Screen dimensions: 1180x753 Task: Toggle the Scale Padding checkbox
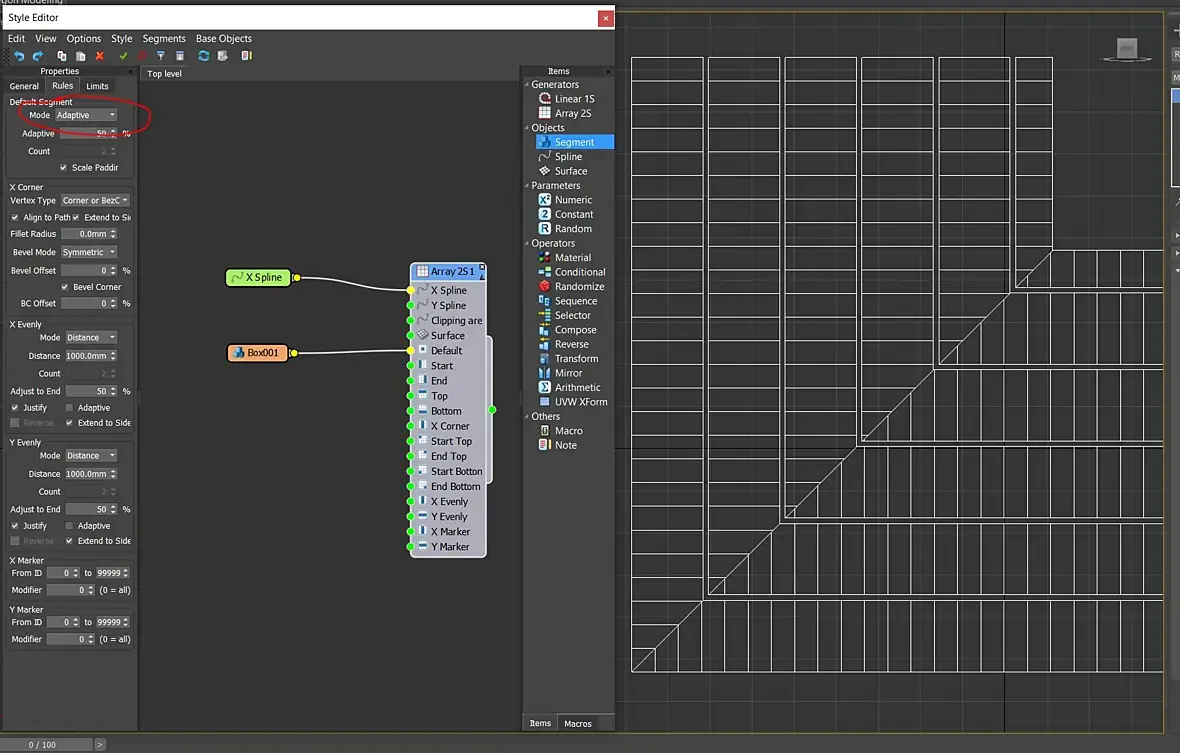click(63, 168)
